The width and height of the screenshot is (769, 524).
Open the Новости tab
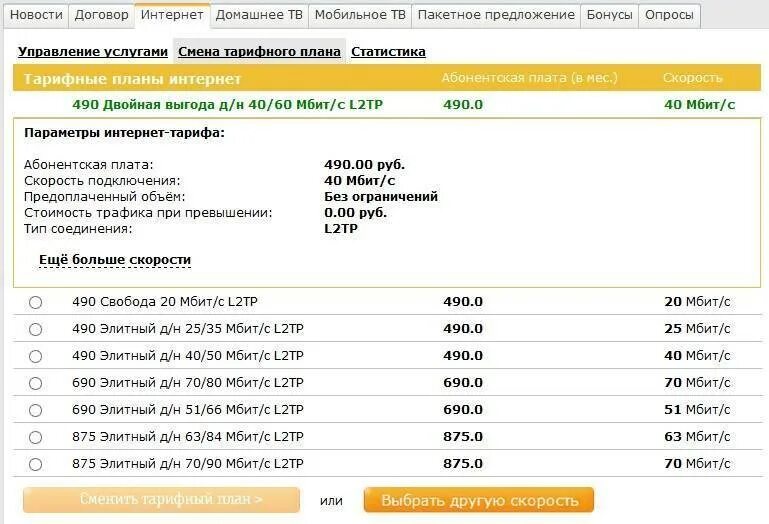tap(36, 15)
